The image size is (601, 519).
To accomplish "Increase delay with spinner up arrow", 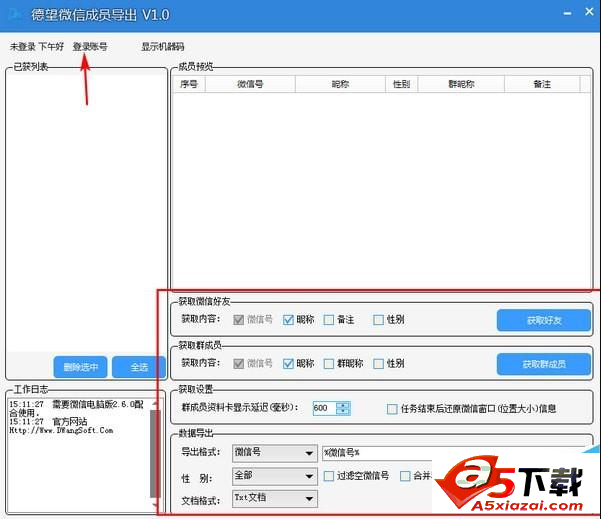I will [x=343, y=405].
